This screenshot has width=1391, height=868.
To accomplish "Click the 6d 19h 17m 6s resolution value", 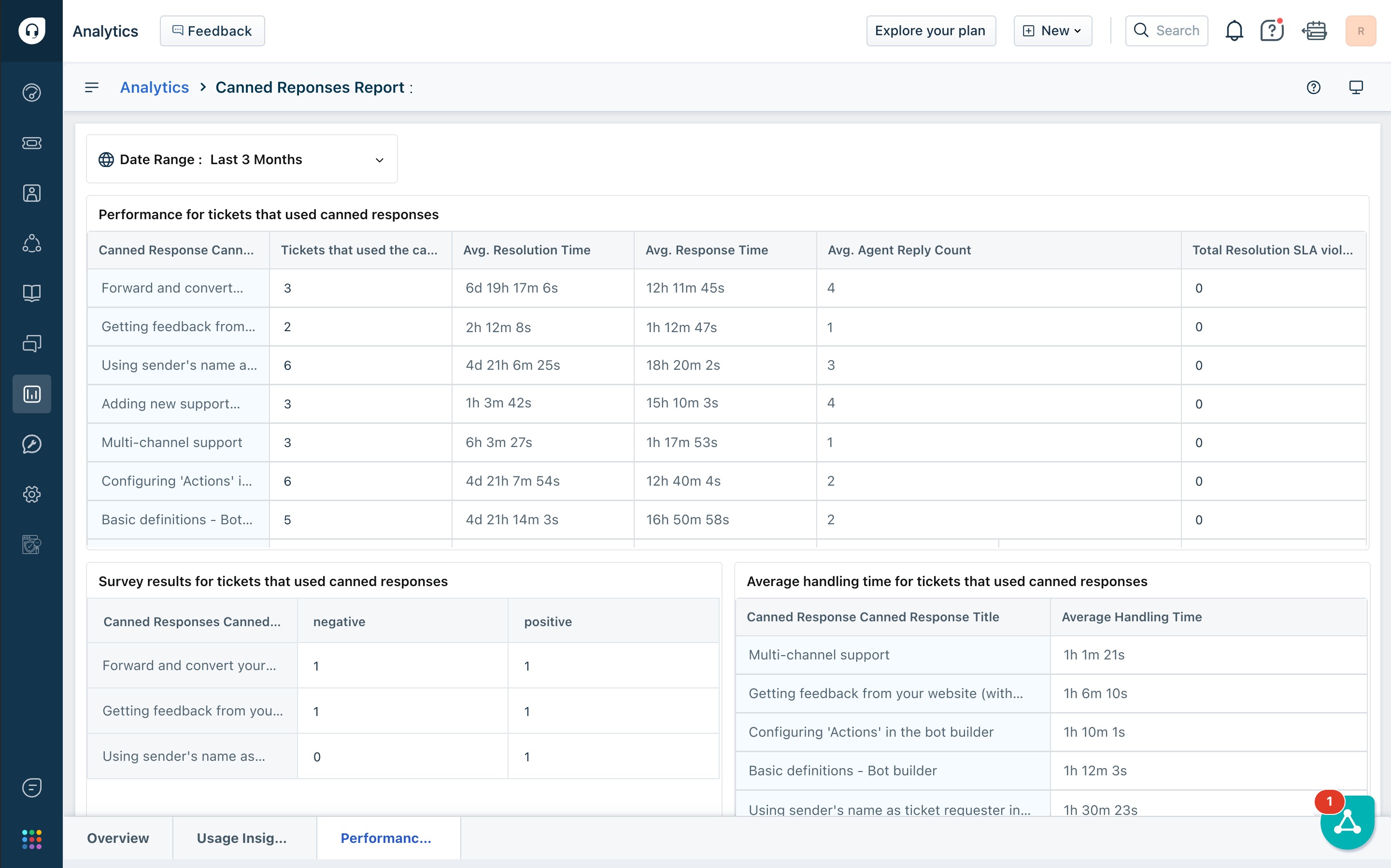I will 511,288.
